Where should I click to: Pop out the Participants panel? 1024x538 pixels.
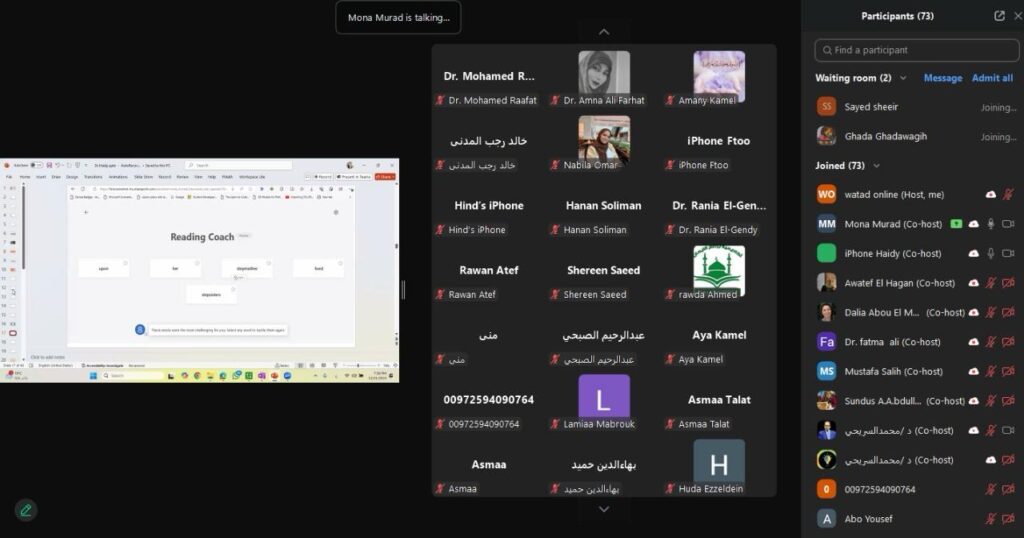click(999, 16)
